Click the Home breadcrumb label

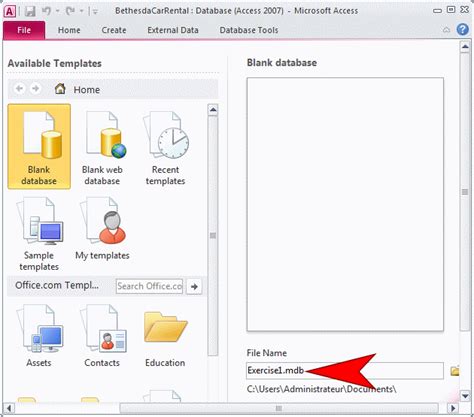[87, 90]
